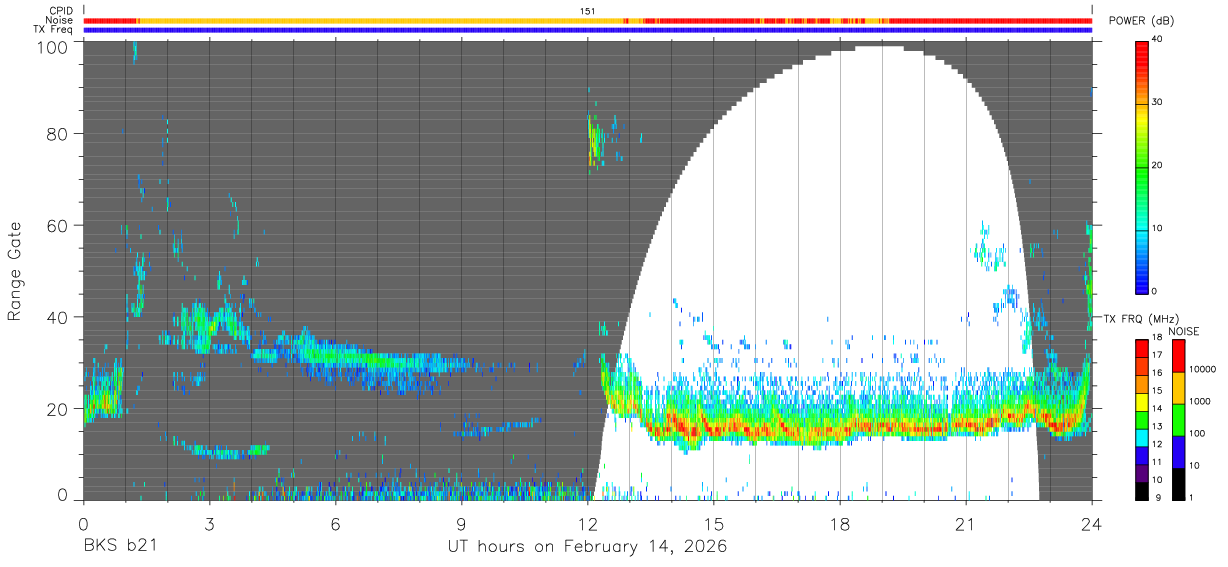Click the power scale value 30

1159,103
